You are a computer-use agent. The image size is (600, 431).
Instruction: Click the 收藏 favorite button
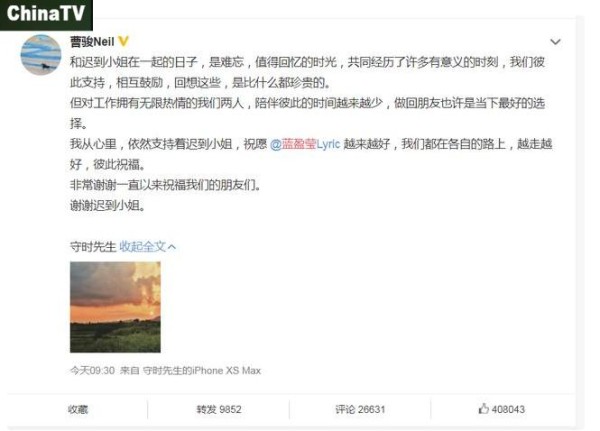[x=78, y=410]
